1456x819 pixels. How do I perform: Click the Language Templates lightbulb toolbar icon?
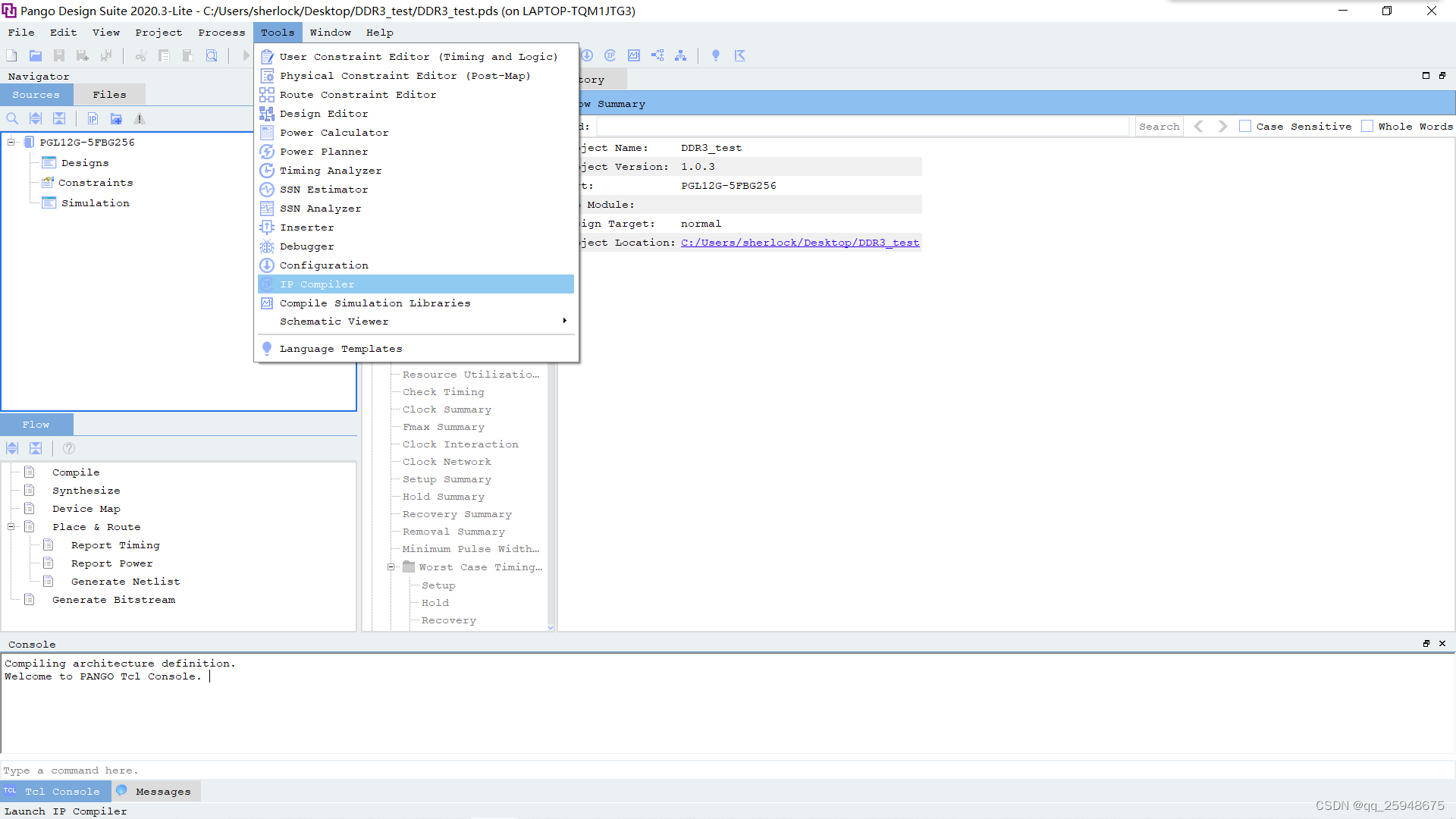coord(715,55)
